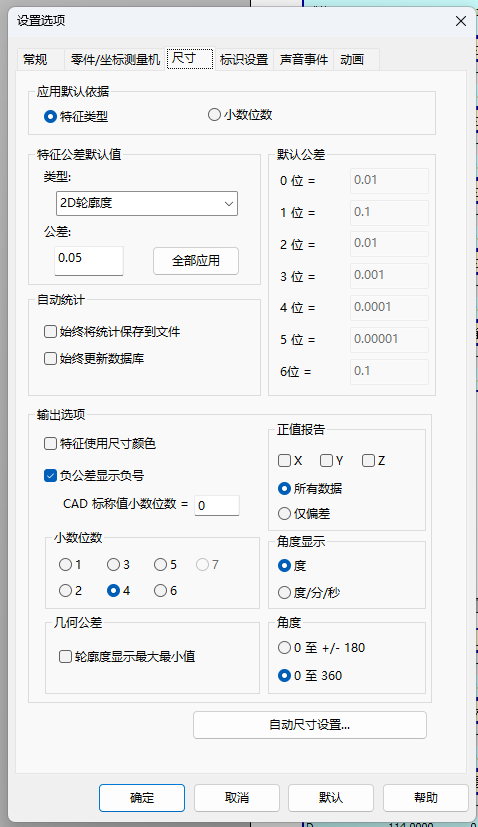Open 帮助 button
Screen dimensions: 478x827
pyautogui.click(x=426, y=797)
